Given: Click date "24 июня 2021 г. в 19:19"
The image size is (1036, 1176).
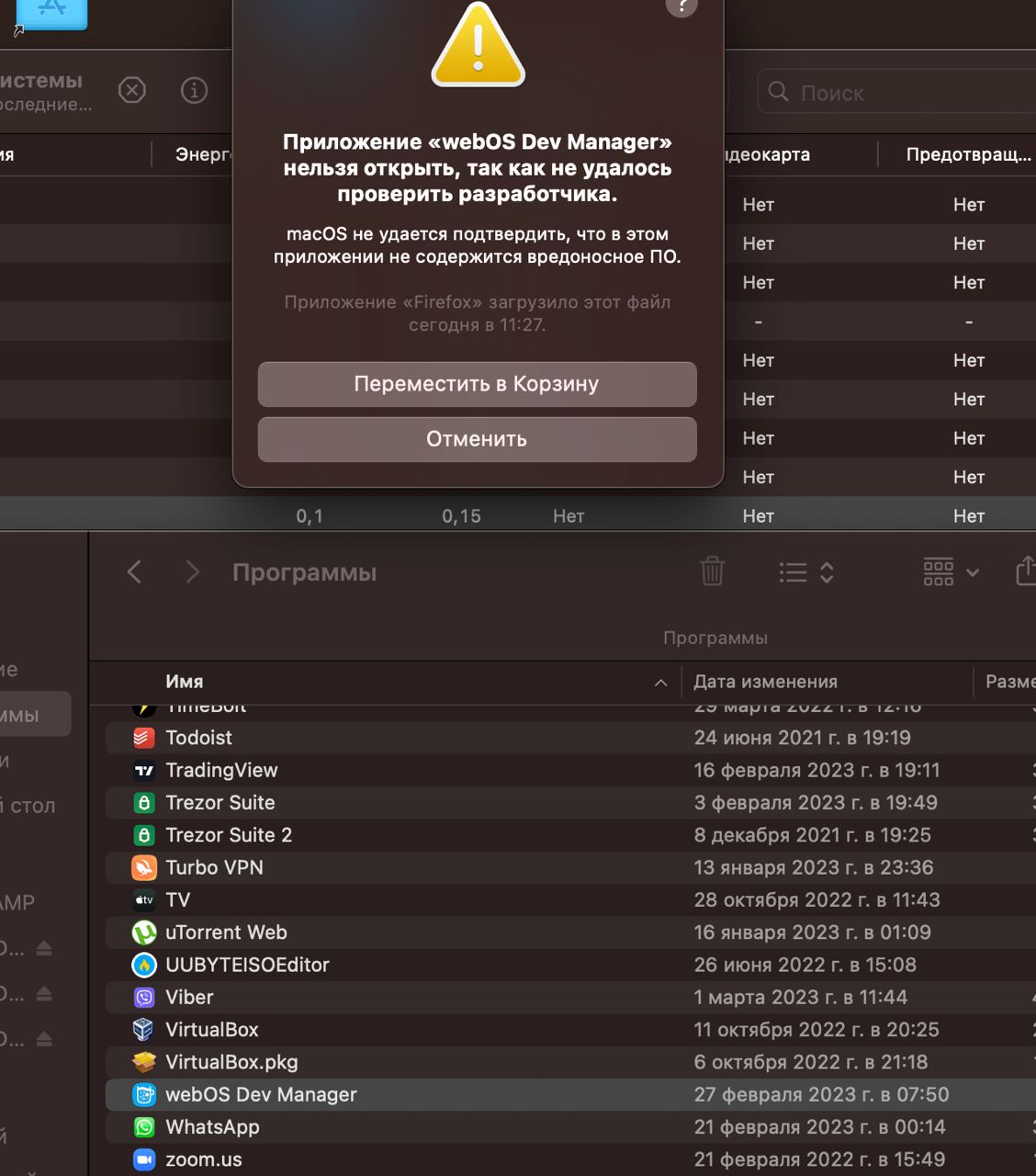Looking at the screenshot, I should (x=803, y=738).
